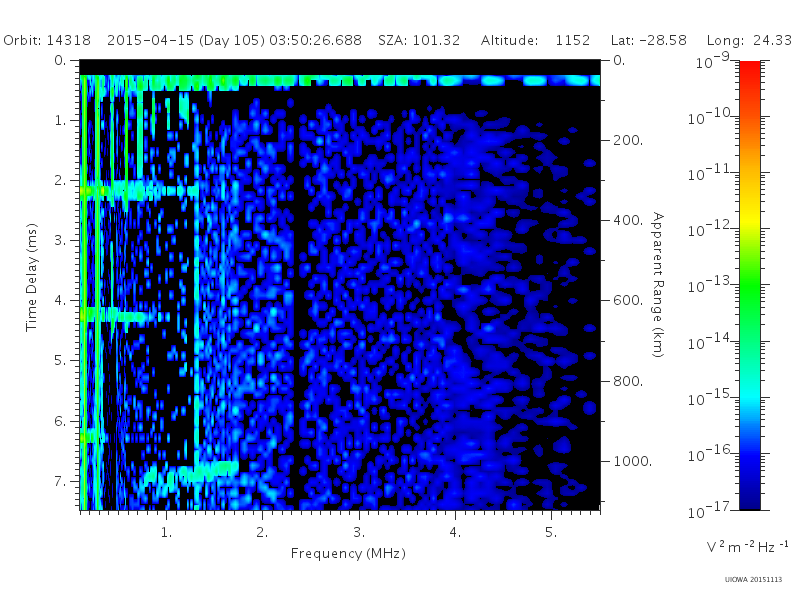Click the vertical cyan line near 1.3 MHz

[196, 286]
